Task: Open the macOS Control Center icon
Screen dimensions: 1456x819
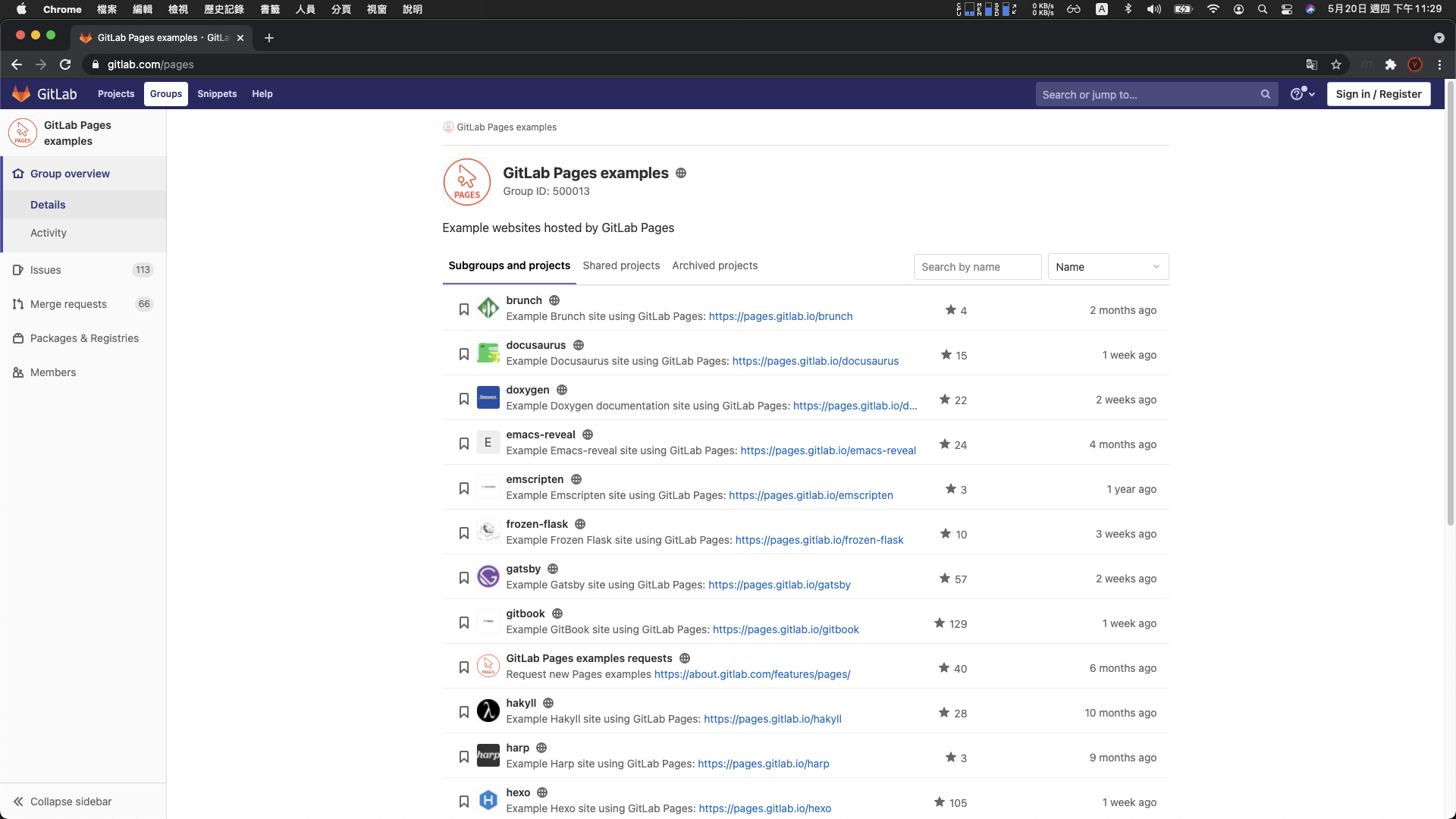Action: (1287, 9)
